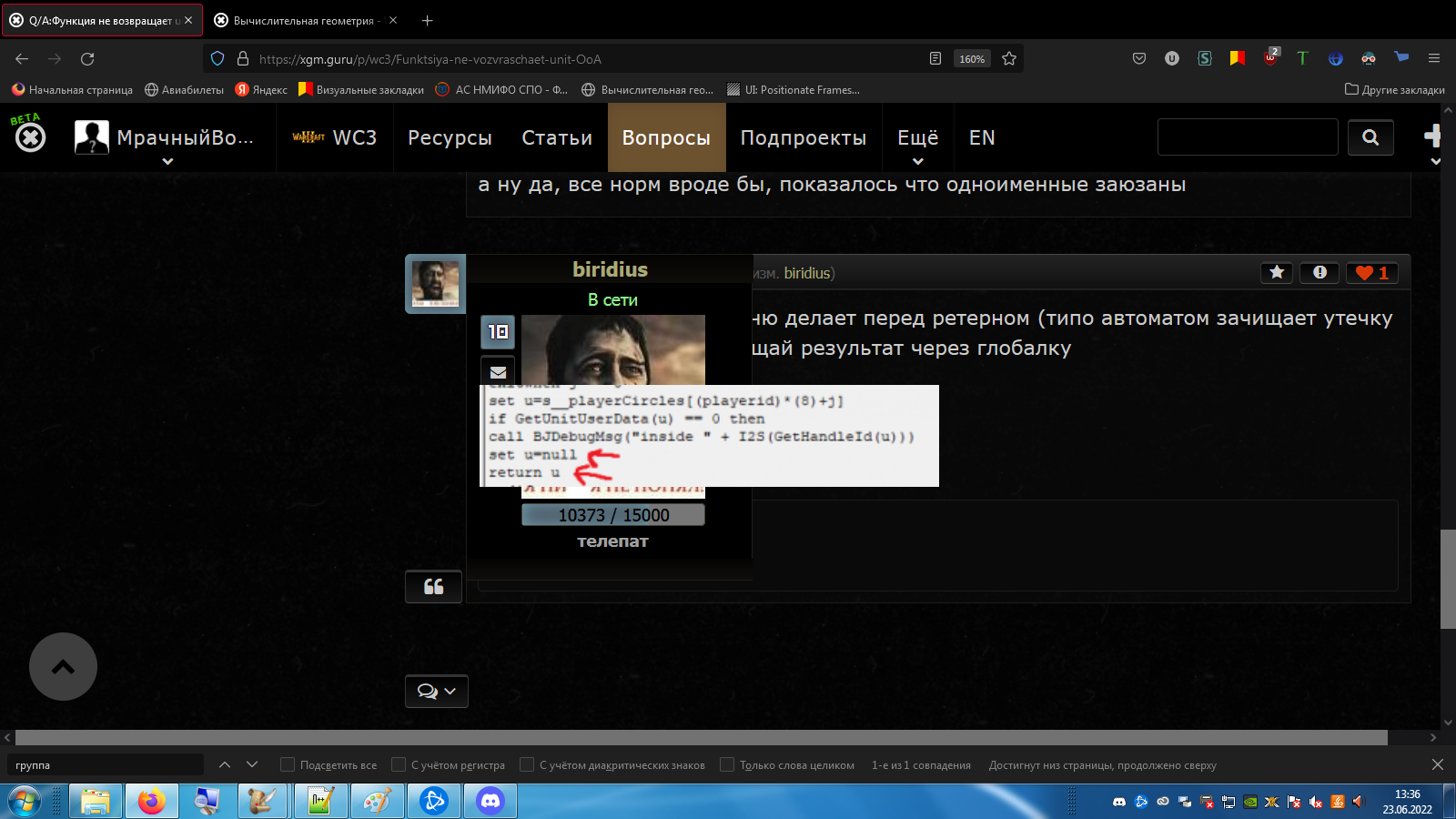Screen dimensions: 1456x819
Task: Switch to Firefox on the taskbar
Action: [151, 802]
